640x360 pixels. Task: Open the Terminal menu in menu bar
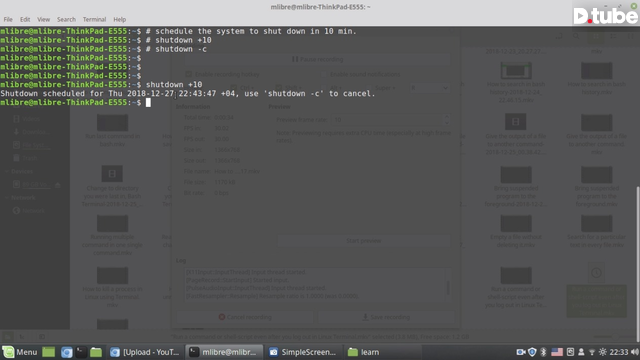click(x=94, y=19)
